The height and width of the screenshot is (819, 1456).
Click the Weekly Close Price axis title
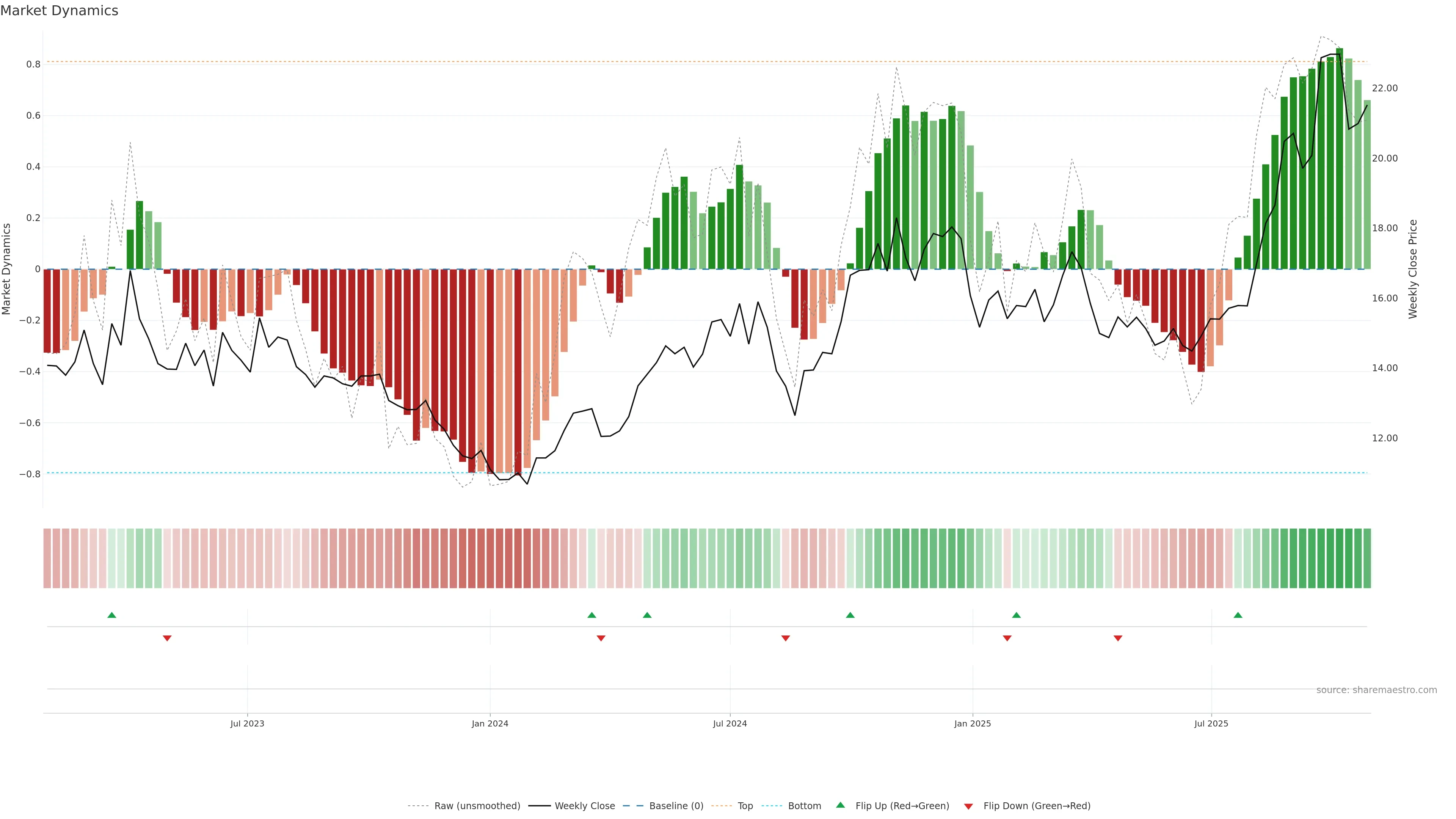point(1412,269)
